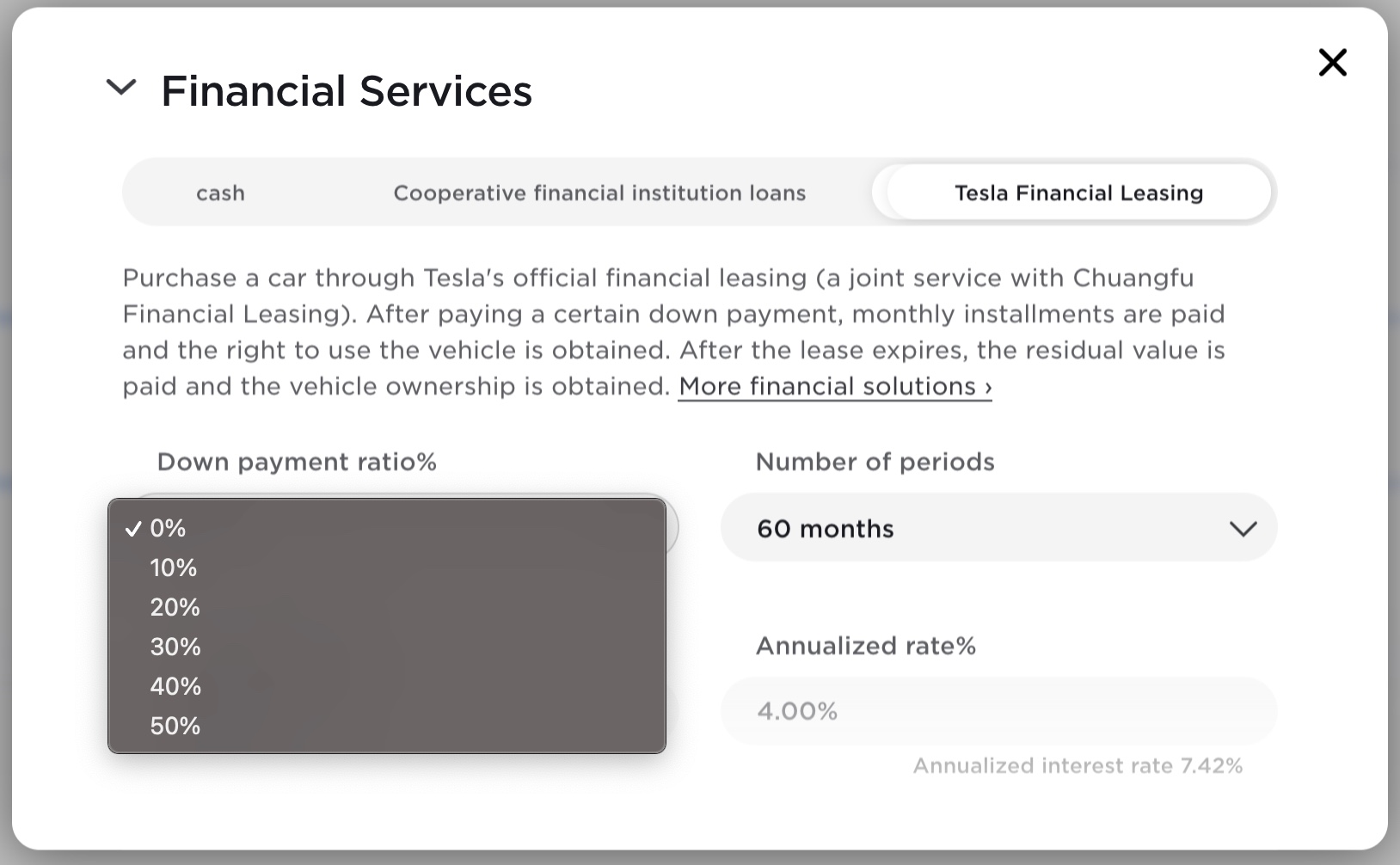Select 30% down payment ratio

[175, 647]
